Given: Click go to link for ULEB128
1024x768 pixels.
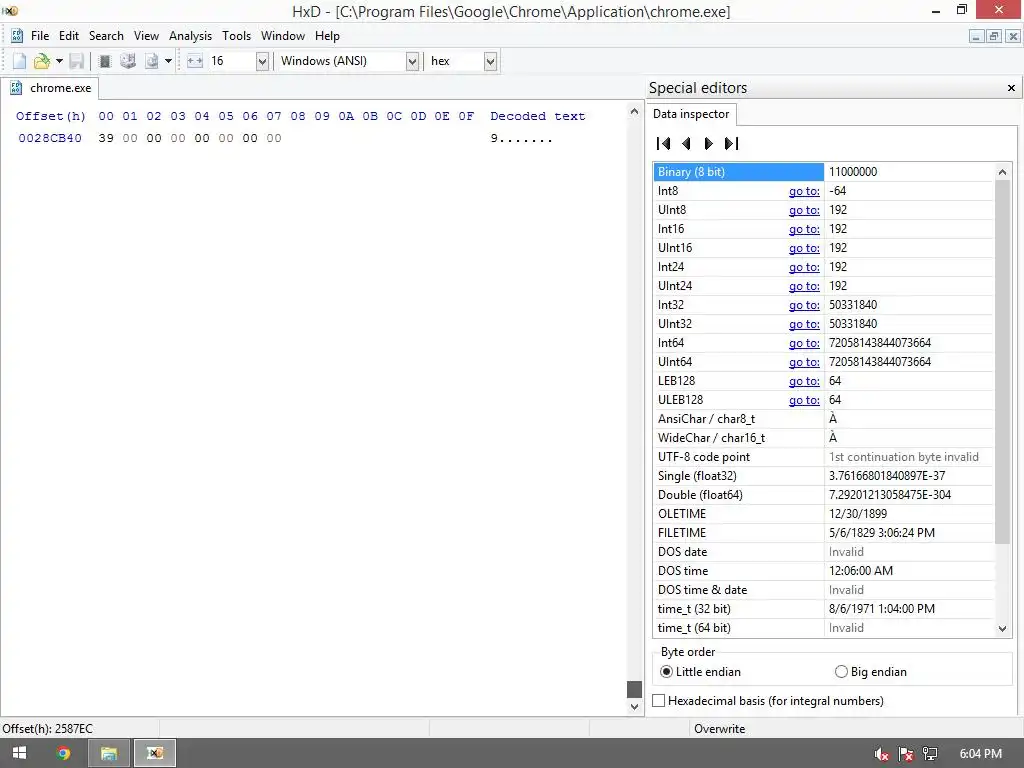Looking at the screenshot, I should tap(804, 400).
